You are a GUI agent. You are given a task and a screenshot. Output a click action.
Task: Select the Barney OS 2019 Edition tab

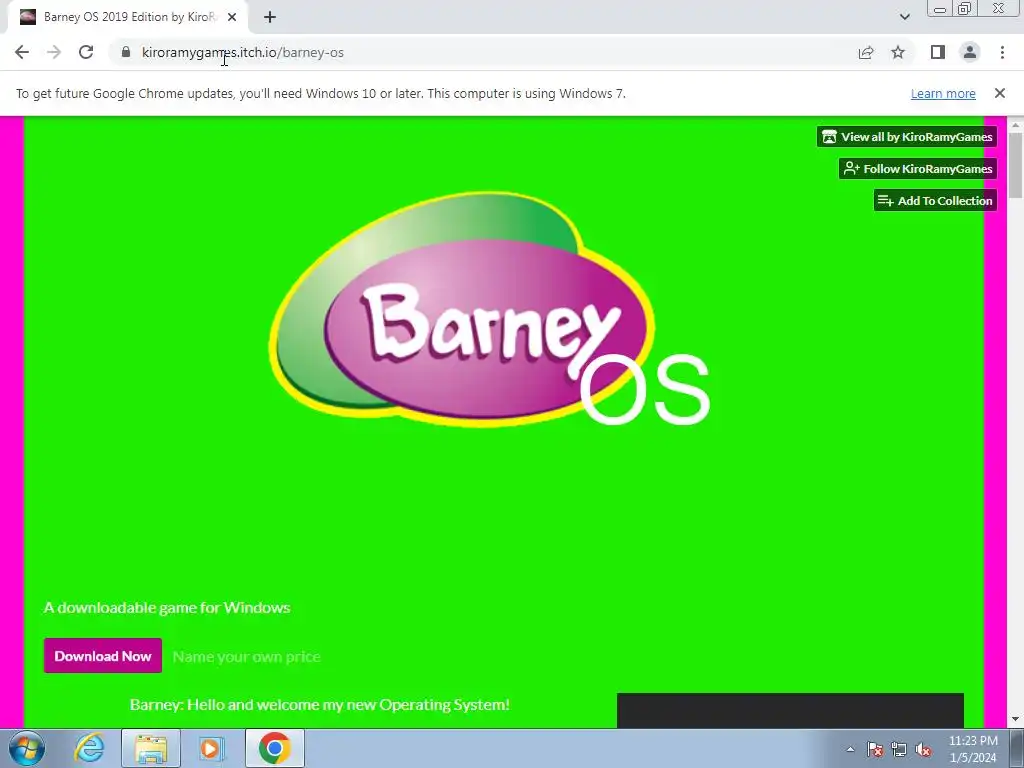pyautogui.click(x=127, y=17)
